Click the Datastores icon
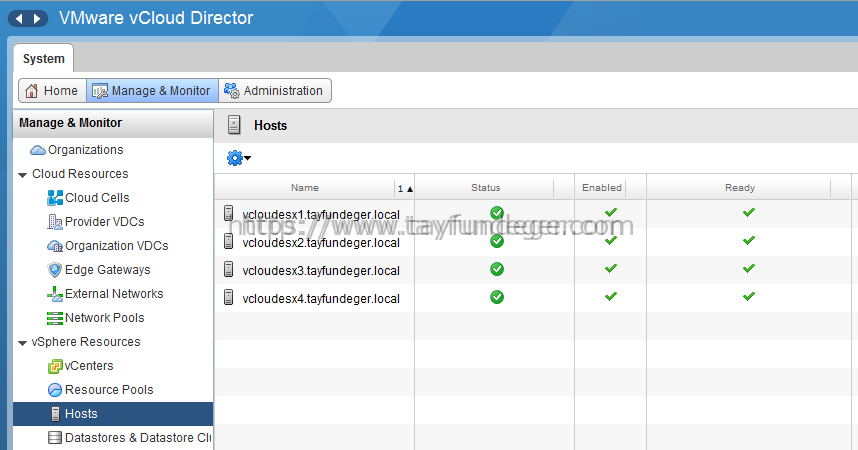This screenshot has height=450, width=858. point(55,437)
